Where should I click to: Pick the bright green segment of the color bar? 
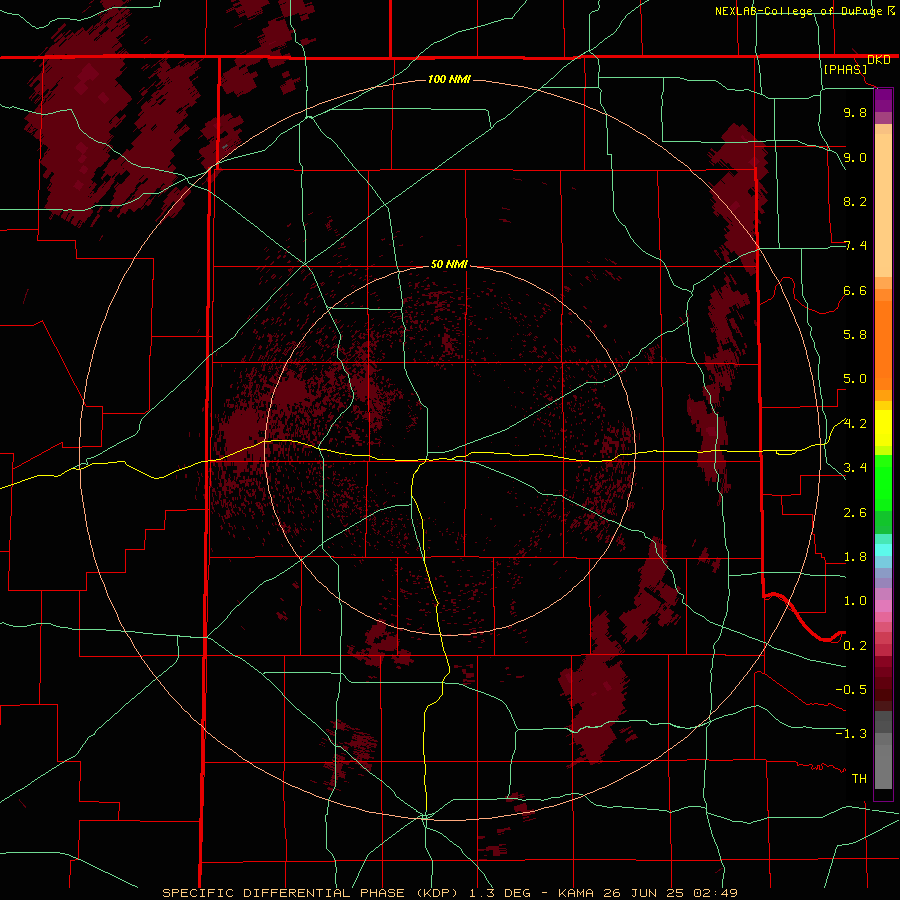[x=883, y=483]
